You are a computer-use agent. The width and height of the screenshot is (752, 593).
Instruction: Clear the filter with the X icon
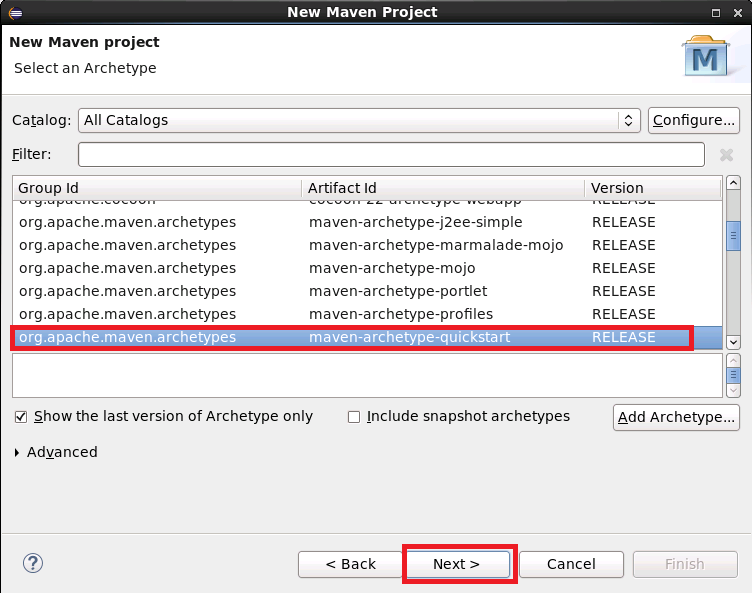point(726,154)
